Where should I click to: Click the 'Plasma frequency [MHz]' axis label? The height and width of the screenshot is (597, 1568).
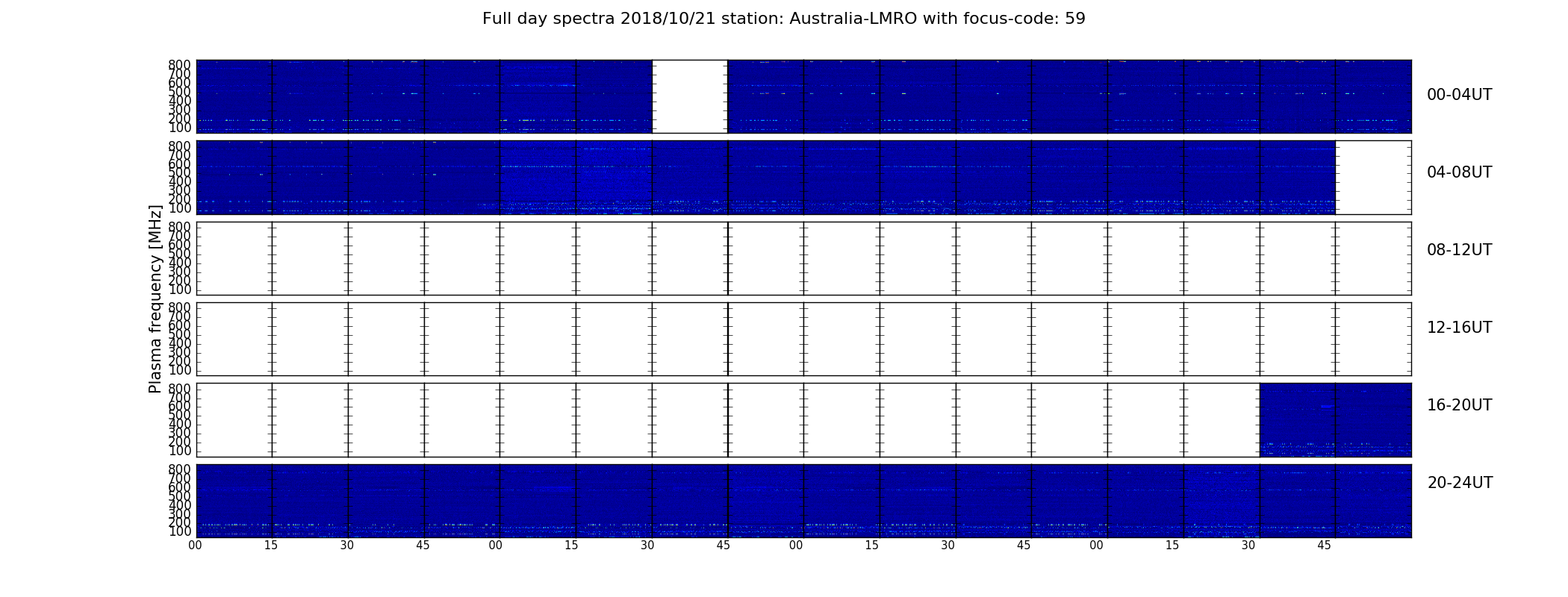[155, 298]
